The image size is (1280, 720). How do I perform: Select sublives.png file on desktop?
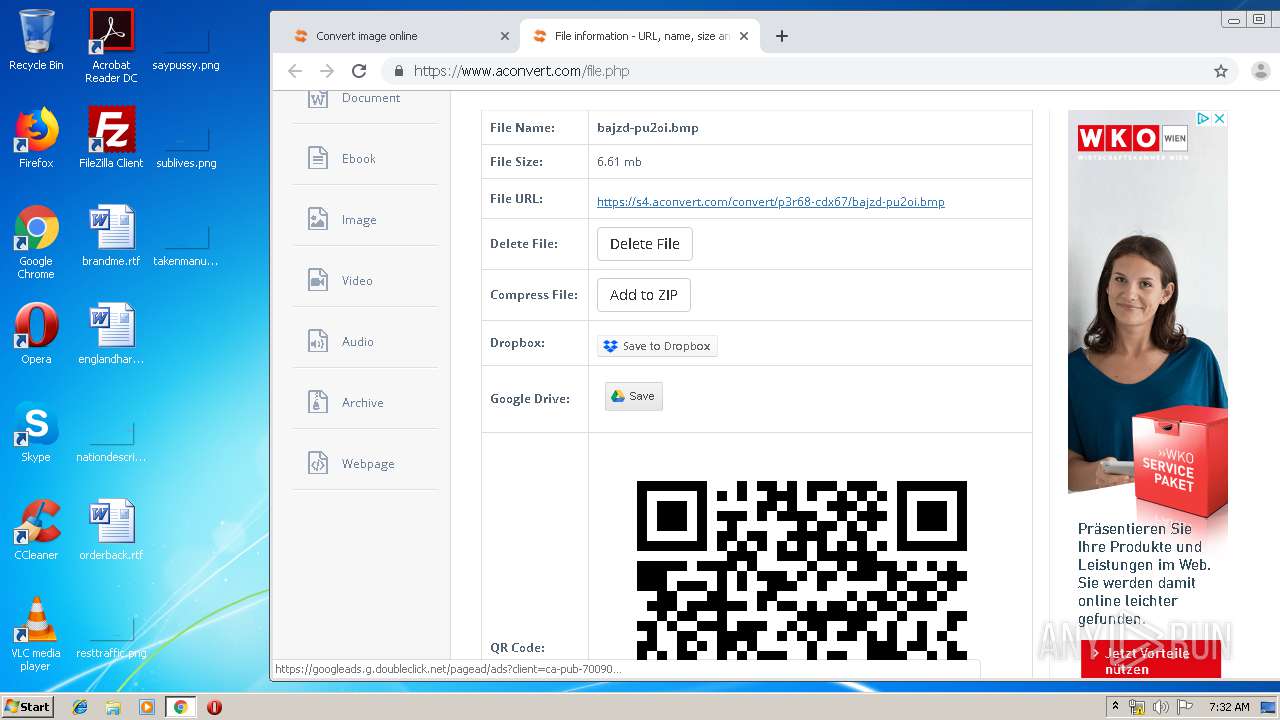[x=186, y=146]
